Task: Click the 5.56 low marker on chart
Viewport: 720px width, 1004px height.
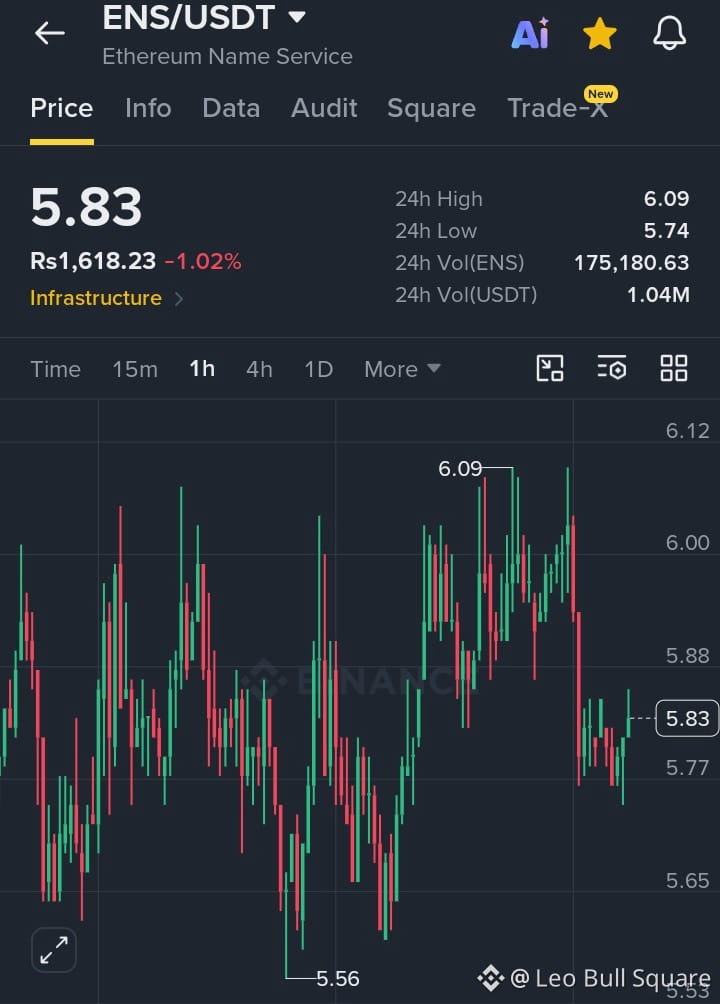Action: coord(338,978)
